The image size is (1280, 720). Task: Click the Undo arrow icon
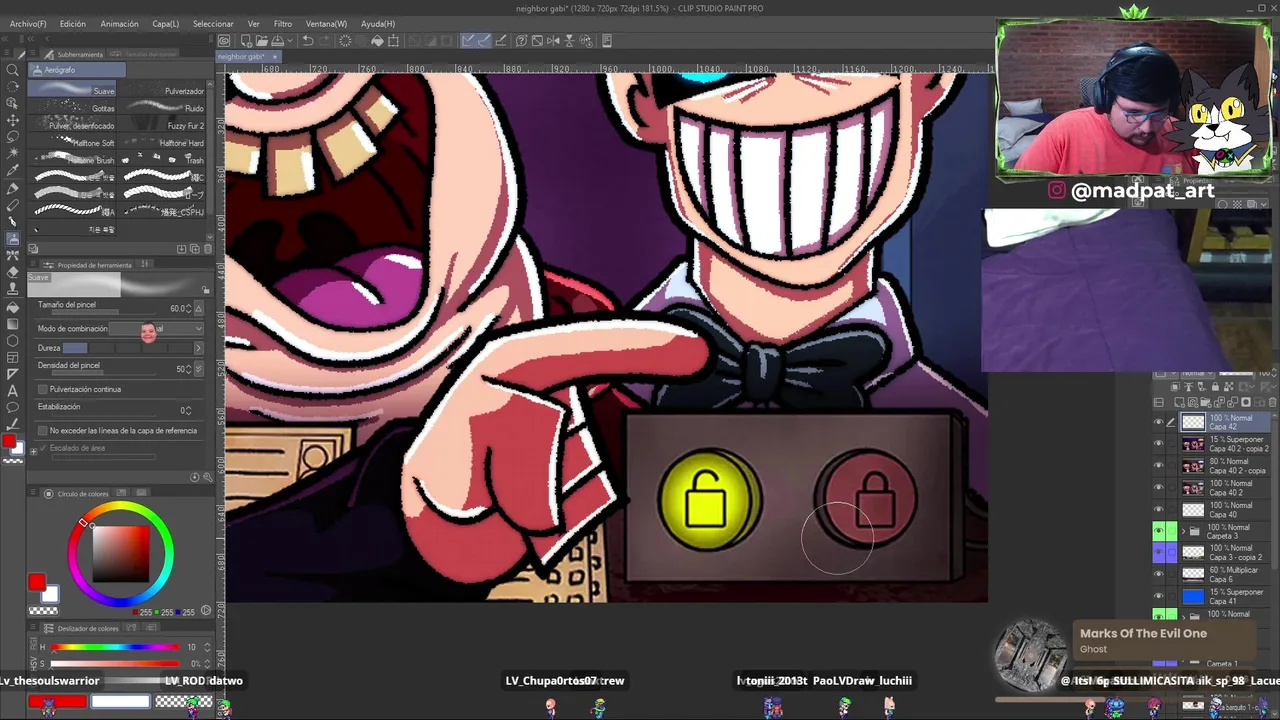click(x=308, y=41)
